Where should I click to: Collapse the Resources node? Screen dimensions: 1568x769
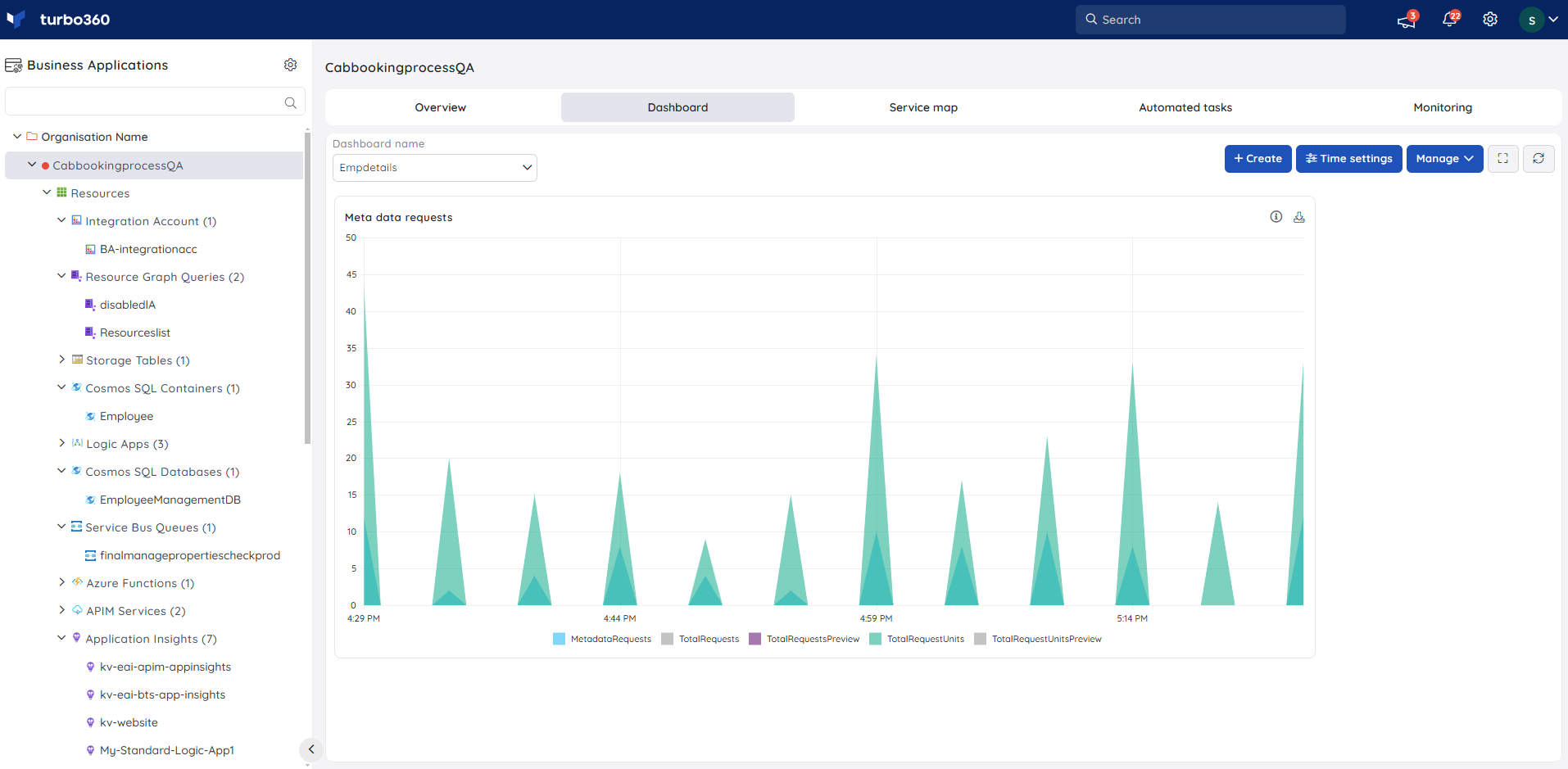click(x=47, y=192)
